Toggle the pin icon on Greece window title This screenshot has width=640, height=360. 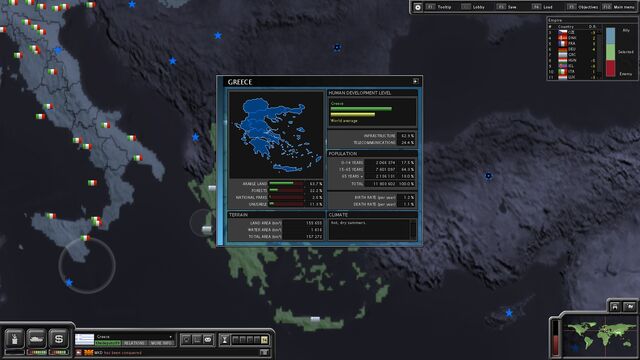click(x=416, y=81)
